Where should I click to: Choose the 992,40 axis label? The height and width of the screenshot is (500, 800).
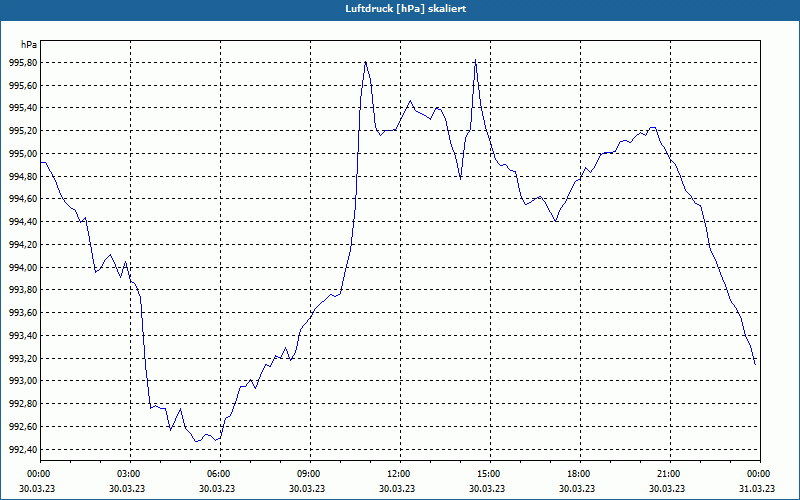point(23,449)
